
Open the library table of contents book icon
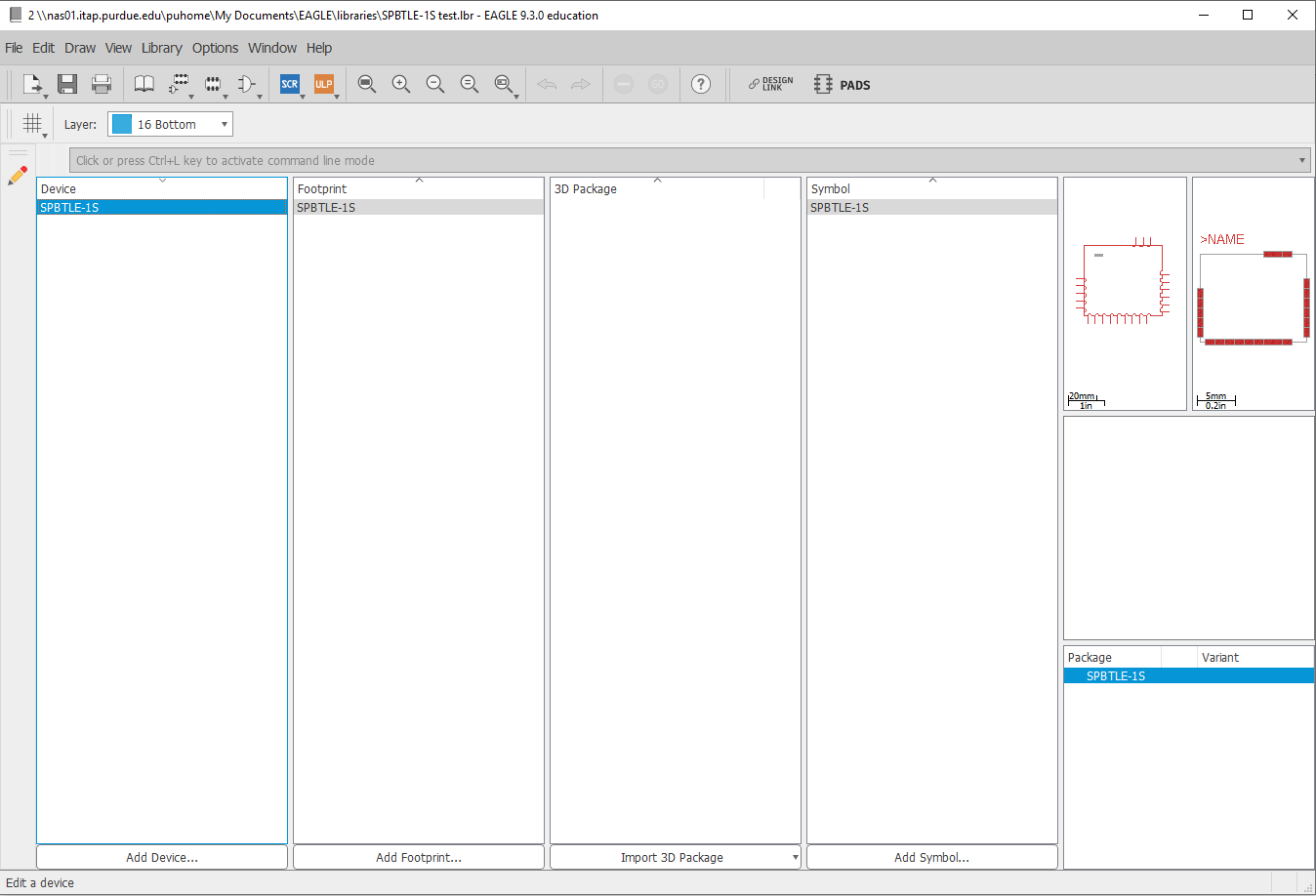click(x=144, y=84)
